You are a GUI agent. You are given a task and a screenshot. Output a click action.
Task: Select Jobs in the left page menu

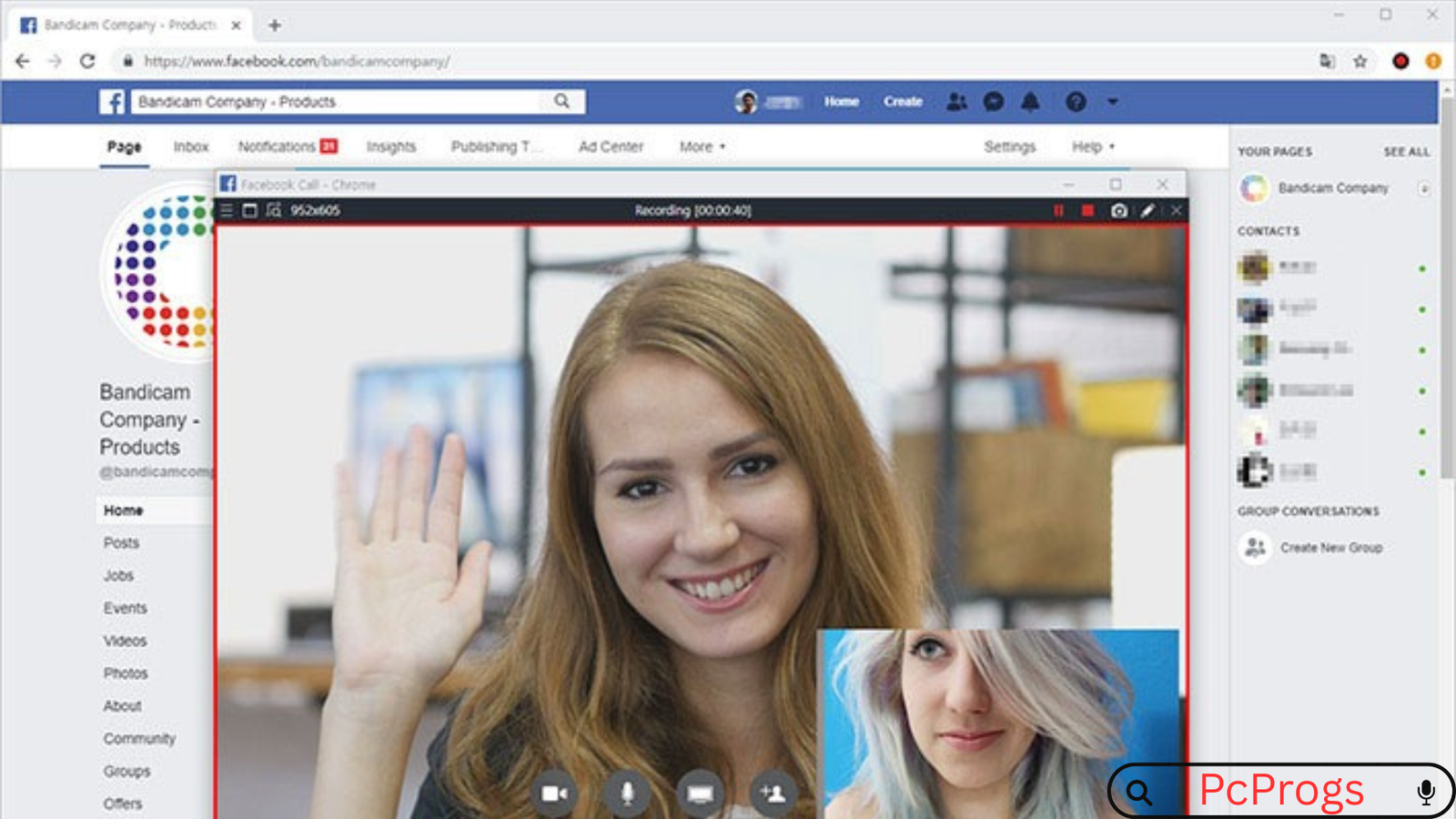click(x=118, y=576)
